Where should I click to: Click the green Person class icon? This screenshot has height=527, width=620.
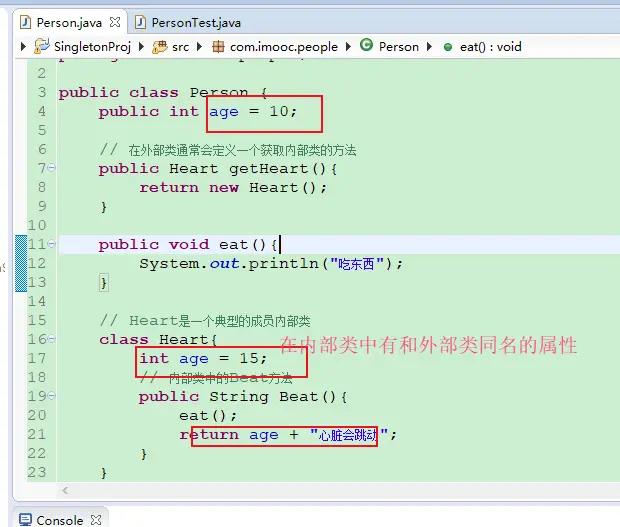point(366,45)
